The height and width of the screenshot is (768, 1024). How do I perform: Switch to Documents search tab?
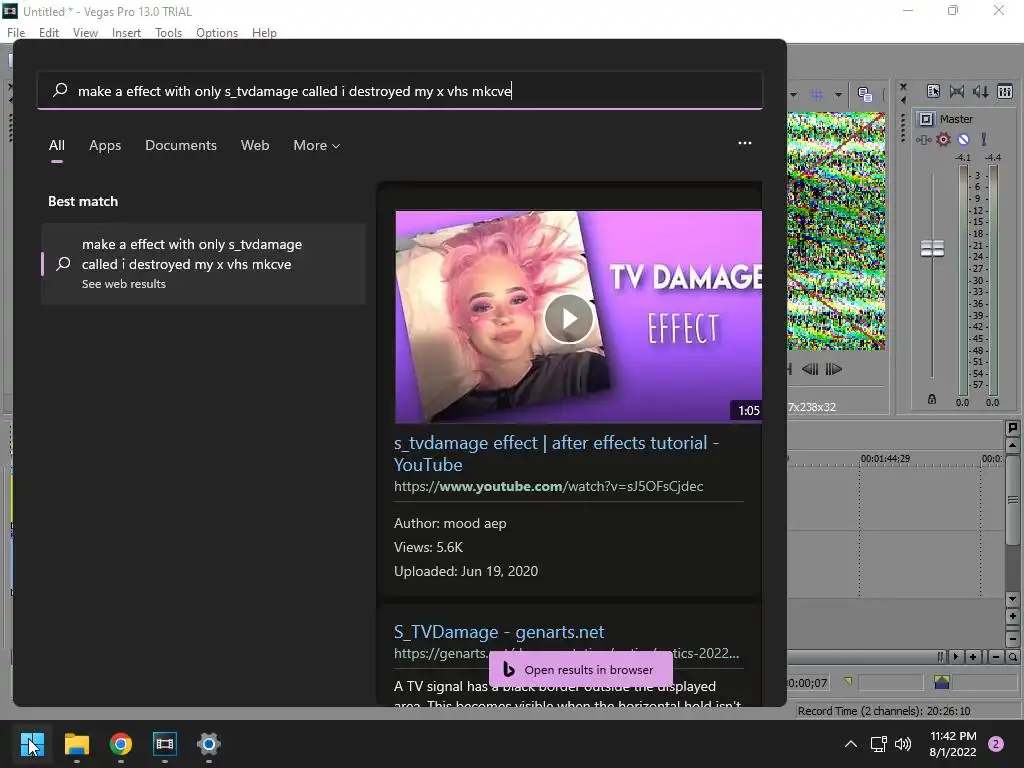click(x=181, y=146)
